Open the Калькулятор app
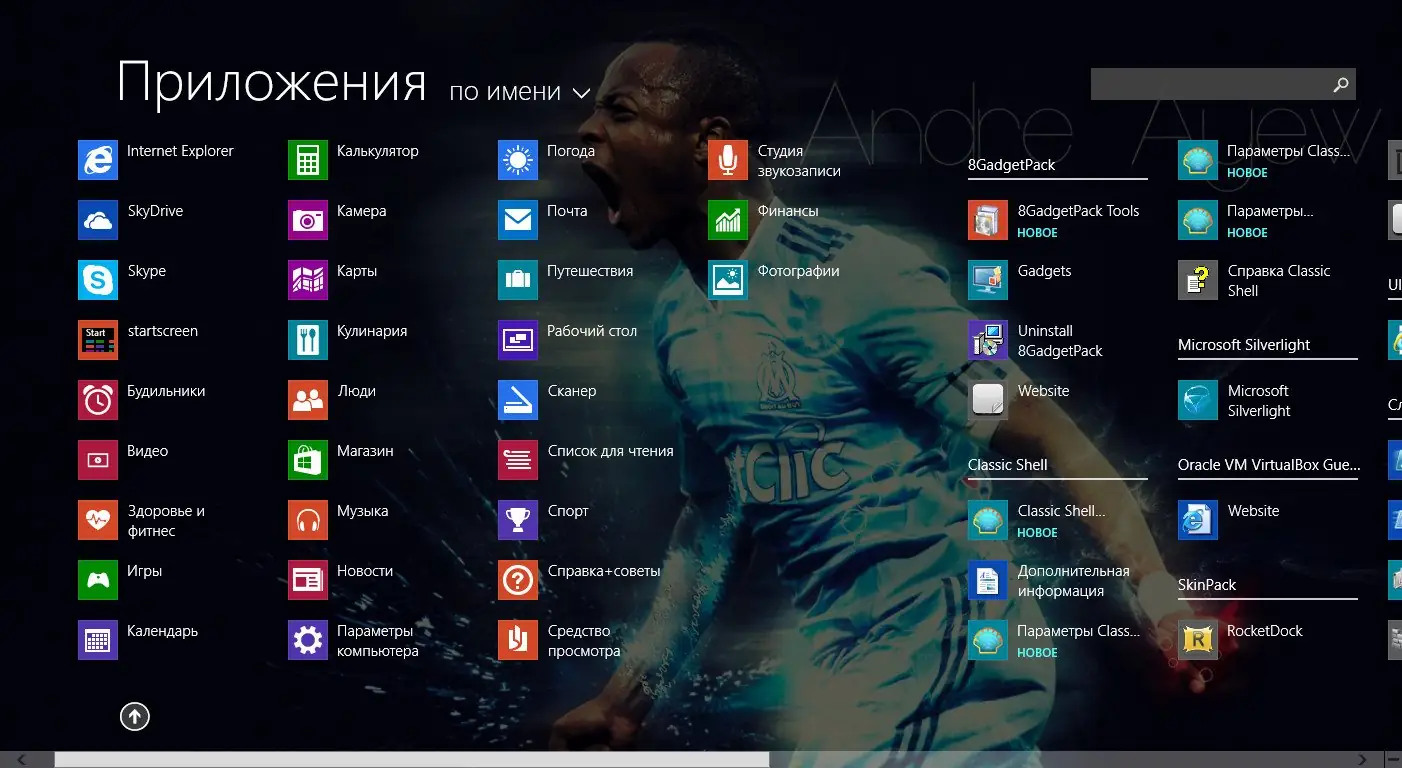Screen dimensions: 1402x768 [x=353, y=160]
